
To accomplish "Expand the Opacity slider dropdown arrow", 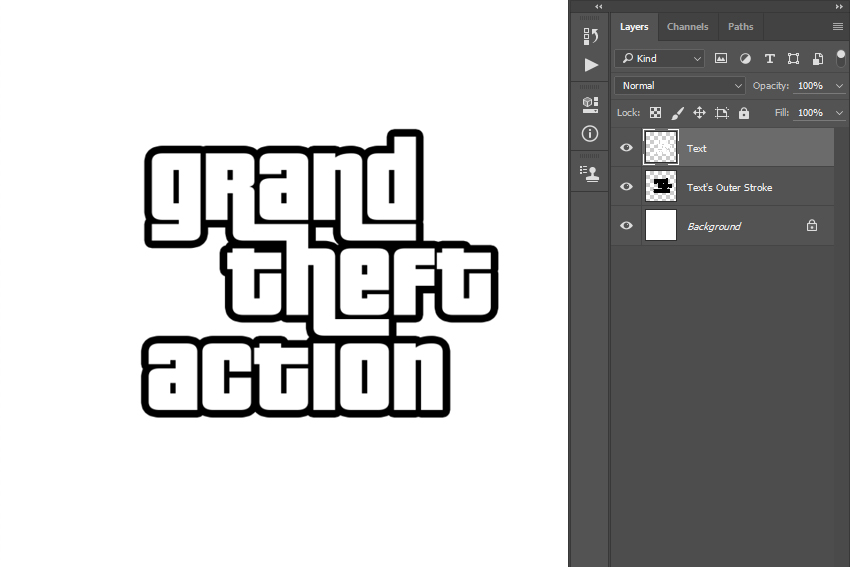I will tap(838, 86).
